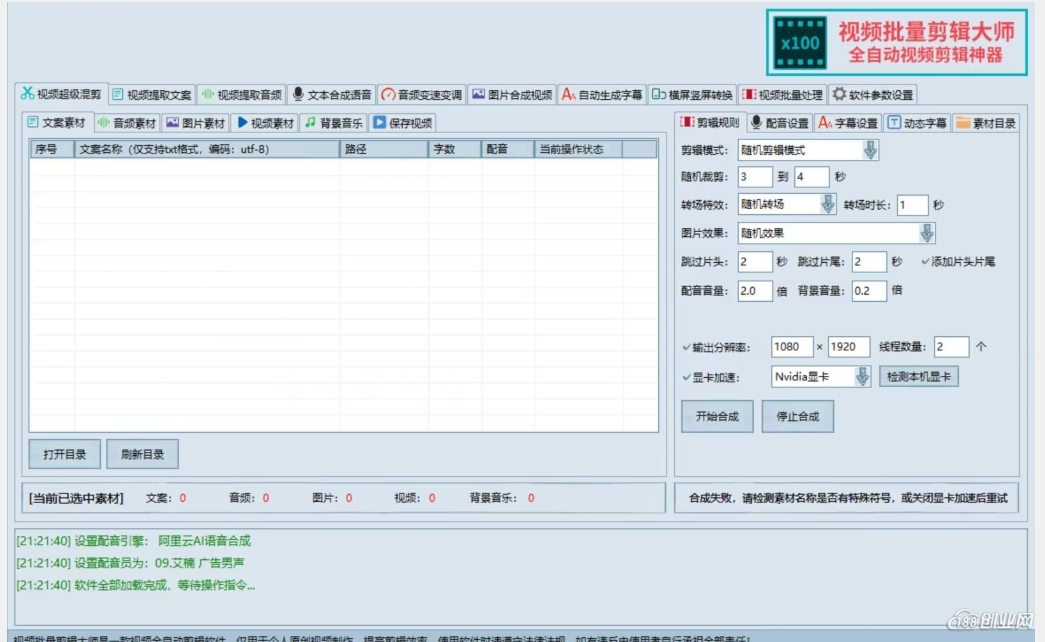Click the log line 设置配音引擎: 阿里云AI语音合成

[133, 541]
